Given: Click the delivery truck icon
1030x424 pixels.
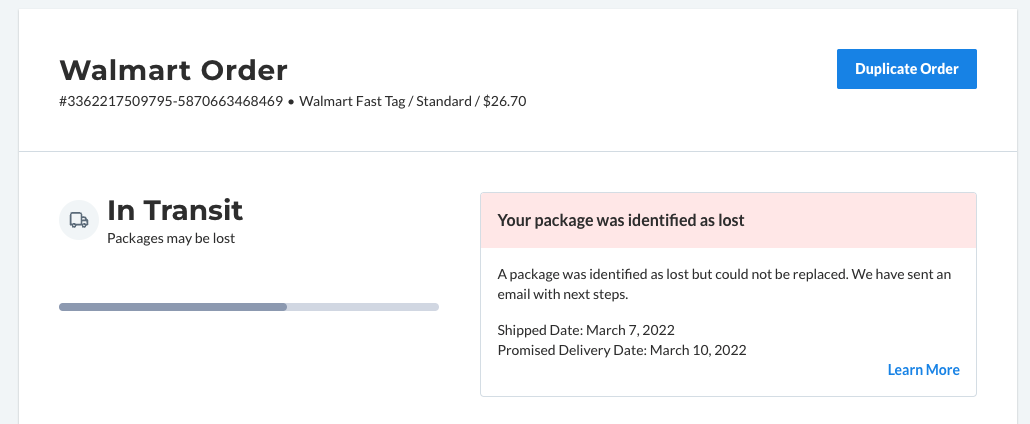Looking at the screenshot, I should pos(79,220).
